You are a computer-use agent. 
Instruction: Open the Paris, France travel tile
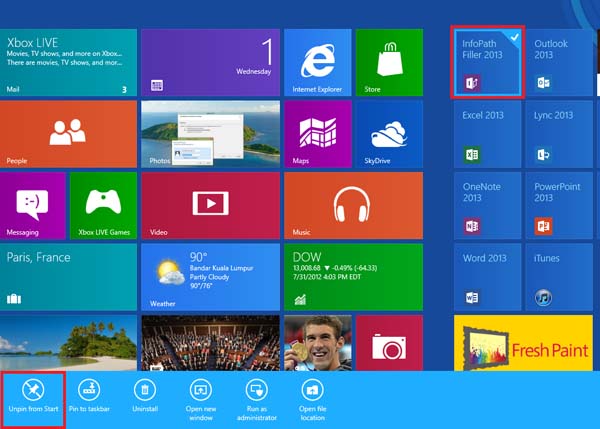(68, 277)
